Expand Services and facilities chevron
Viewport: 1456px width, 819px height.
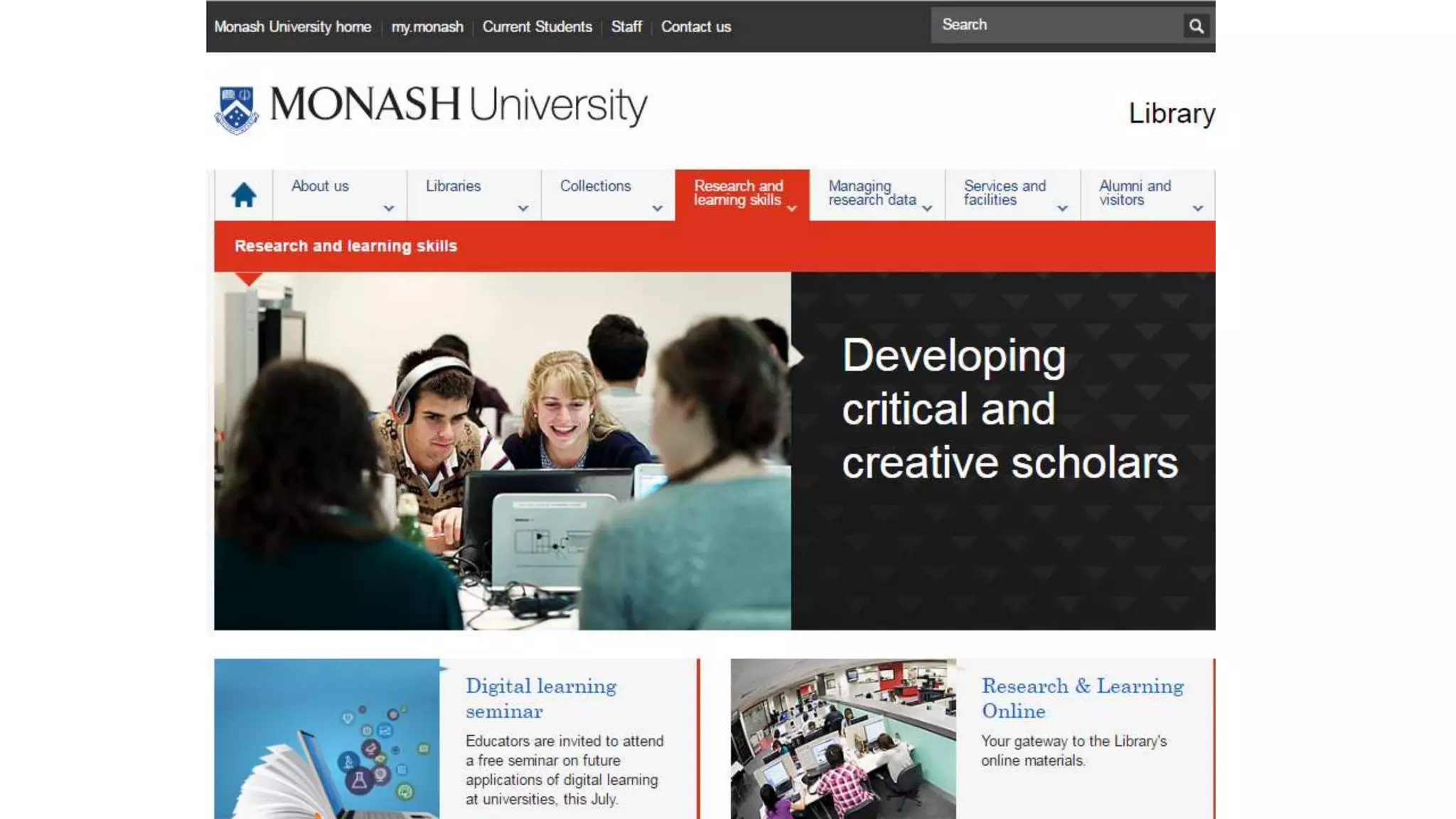pyautogui.click(x=1063, y=208)
